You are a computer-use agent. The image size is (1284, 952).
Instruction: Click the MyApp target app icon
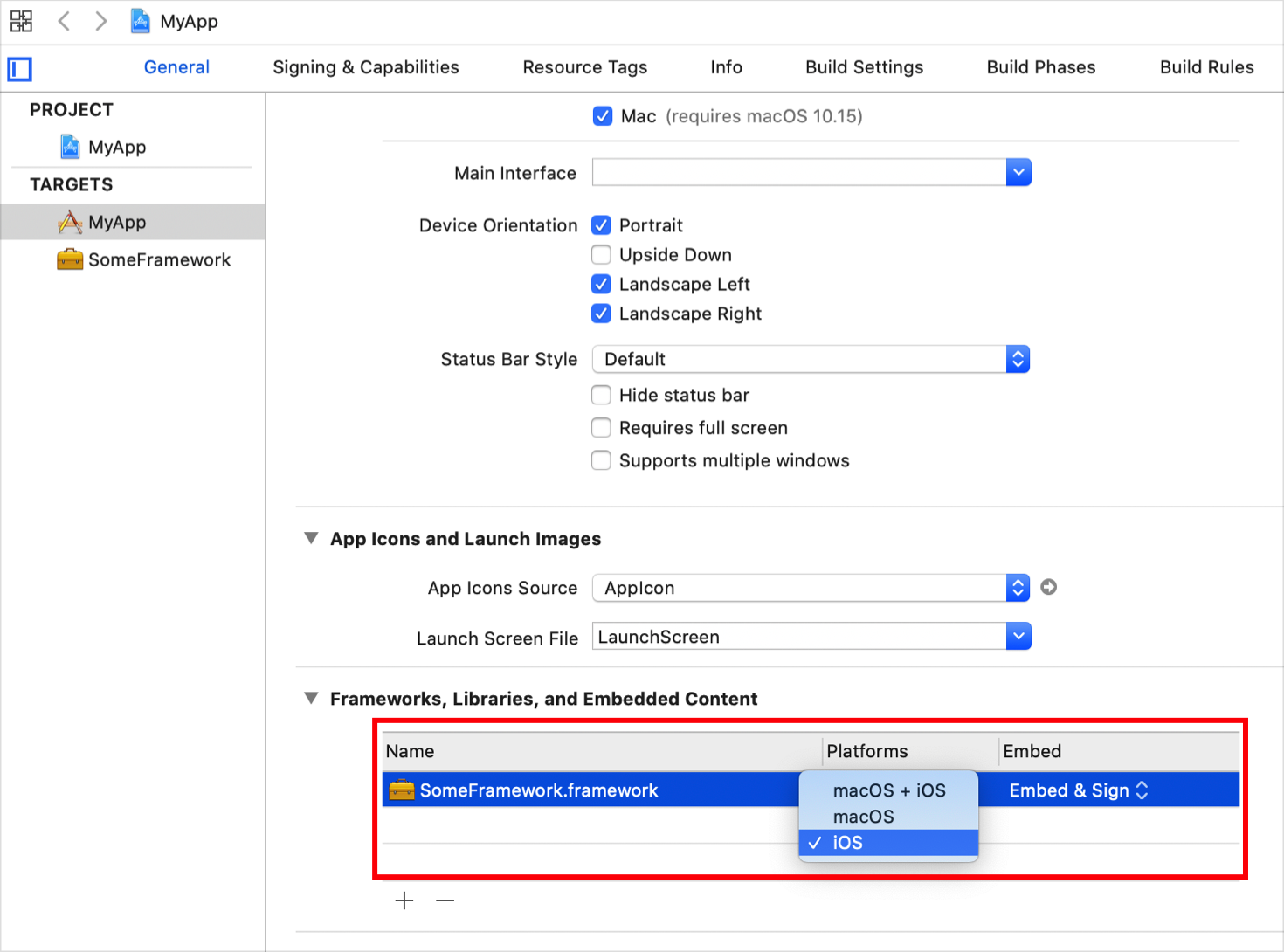tap(70, 222)
